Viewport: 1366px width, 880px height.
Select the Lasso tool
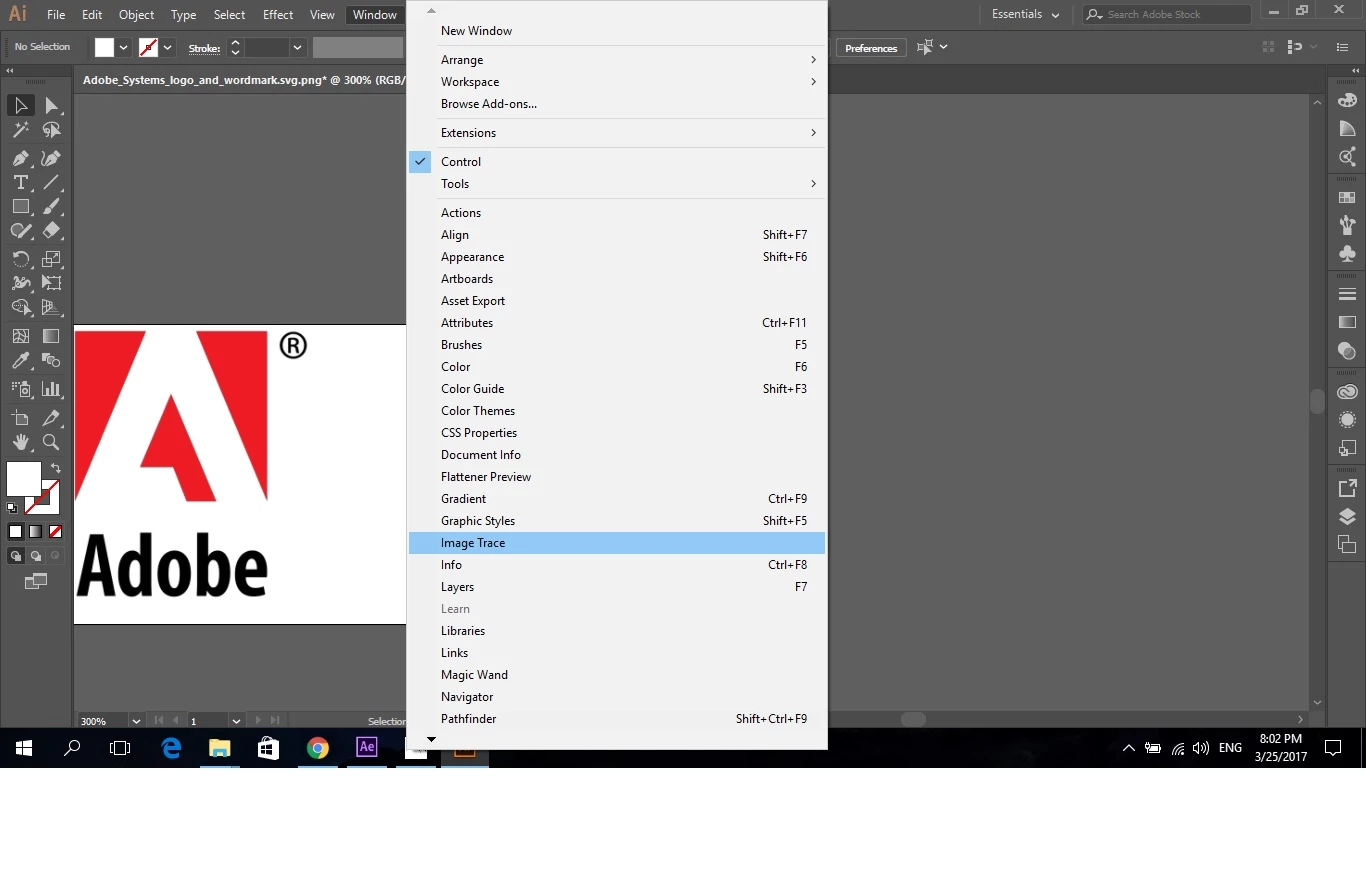tap(51, 129)
